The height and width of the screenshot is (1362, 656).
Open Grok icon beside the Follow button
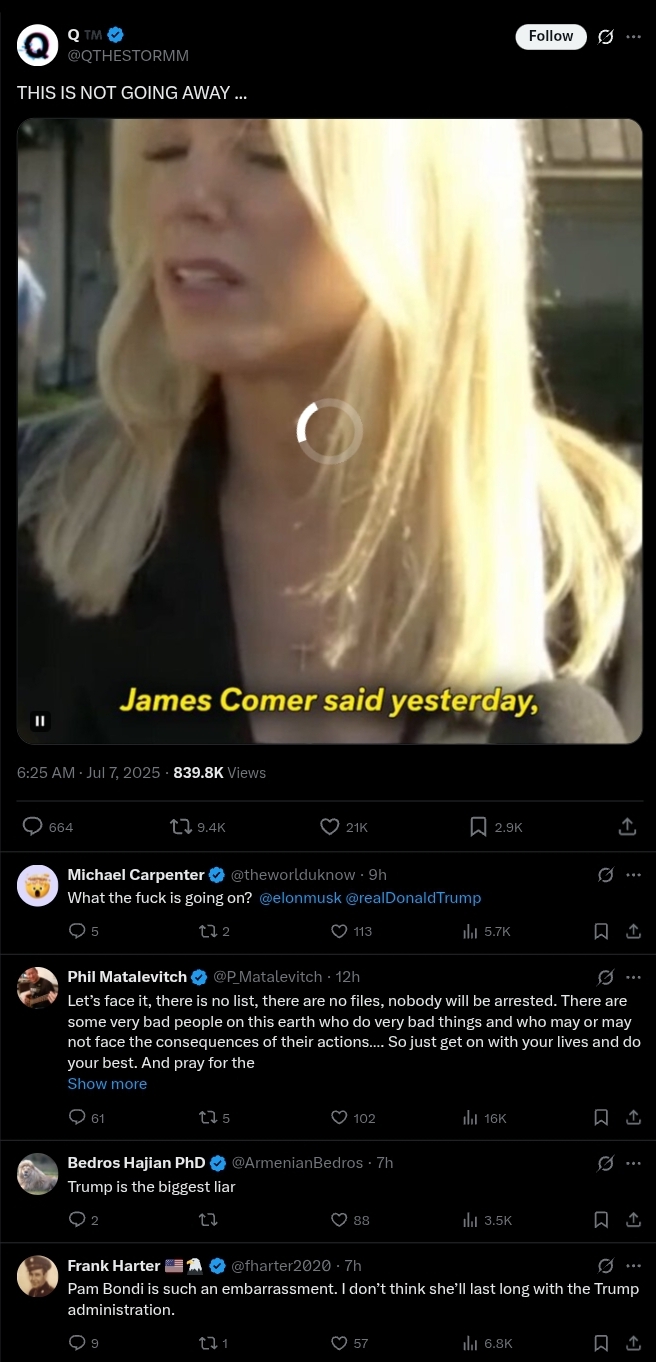pos(605,37)
